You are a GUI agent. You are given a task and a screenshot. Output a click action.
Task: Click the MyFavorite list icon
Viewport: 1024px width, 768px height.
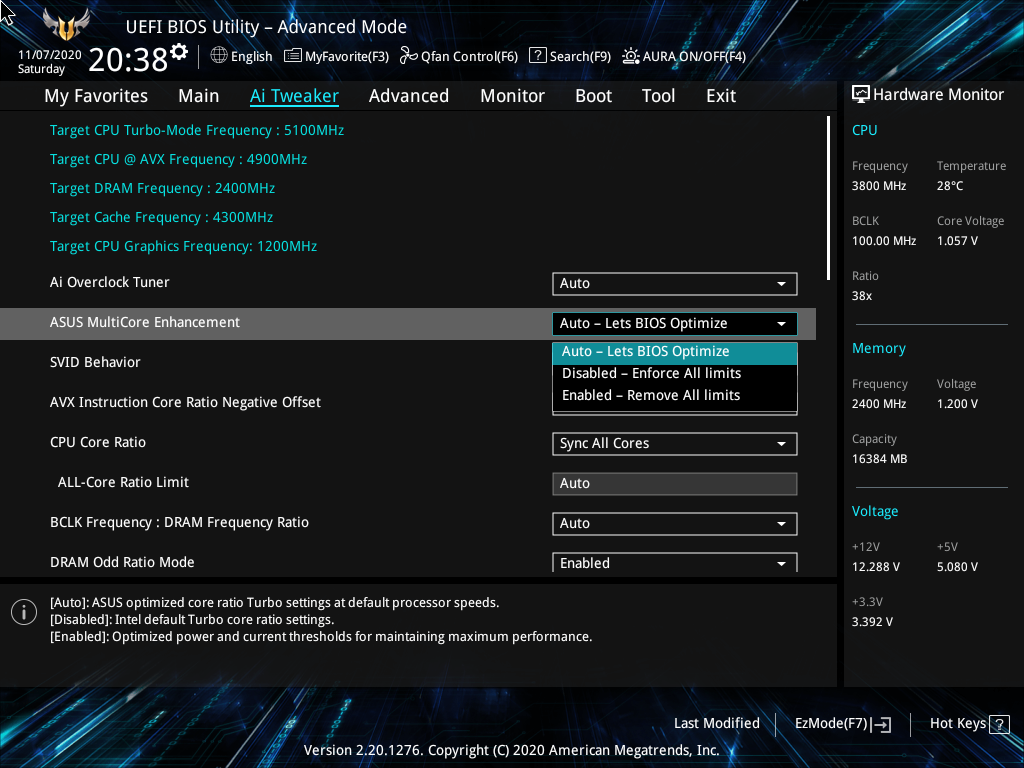click(x=293, y=56)
